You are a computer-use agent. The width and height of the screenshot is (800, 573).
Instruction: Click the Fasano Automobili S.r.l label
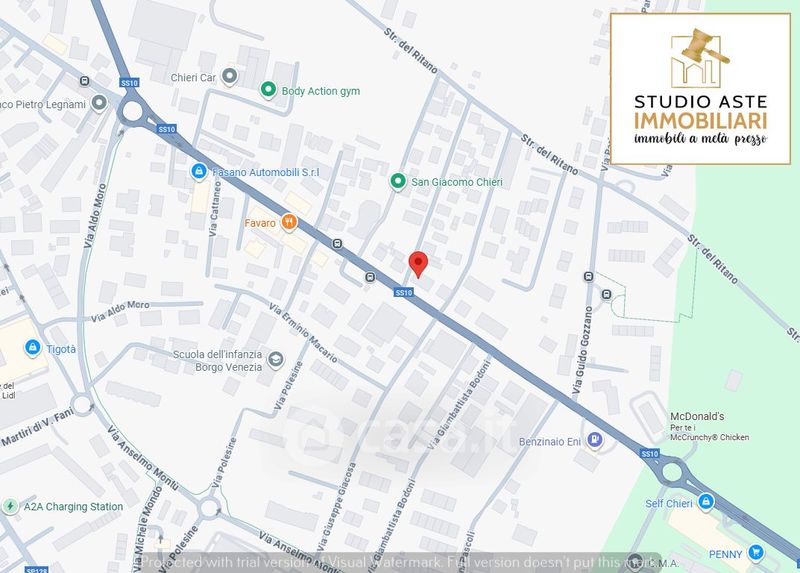[x=266, y=172]
